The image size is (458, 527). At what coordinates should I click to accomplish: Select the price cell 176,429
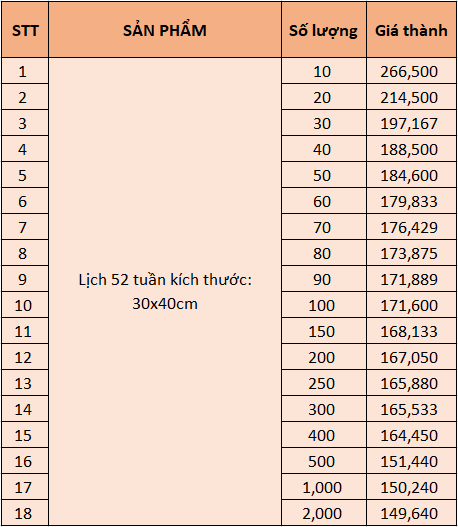point(411,227)
